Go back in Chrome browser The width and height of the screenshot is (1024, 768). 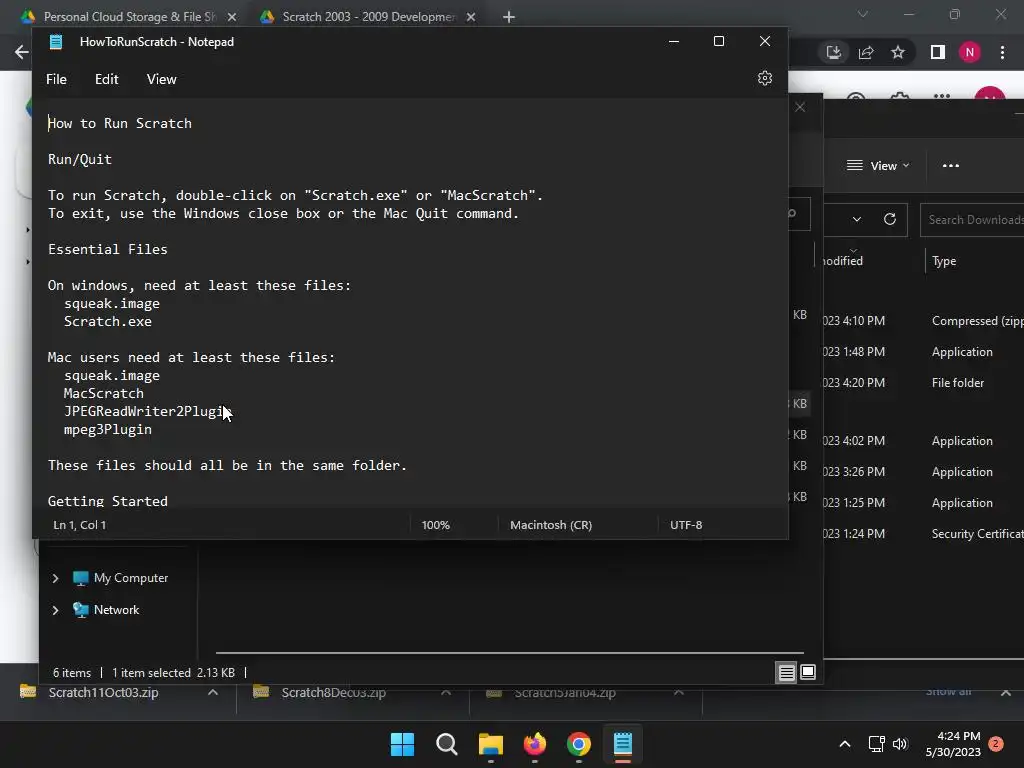(22, 52)
